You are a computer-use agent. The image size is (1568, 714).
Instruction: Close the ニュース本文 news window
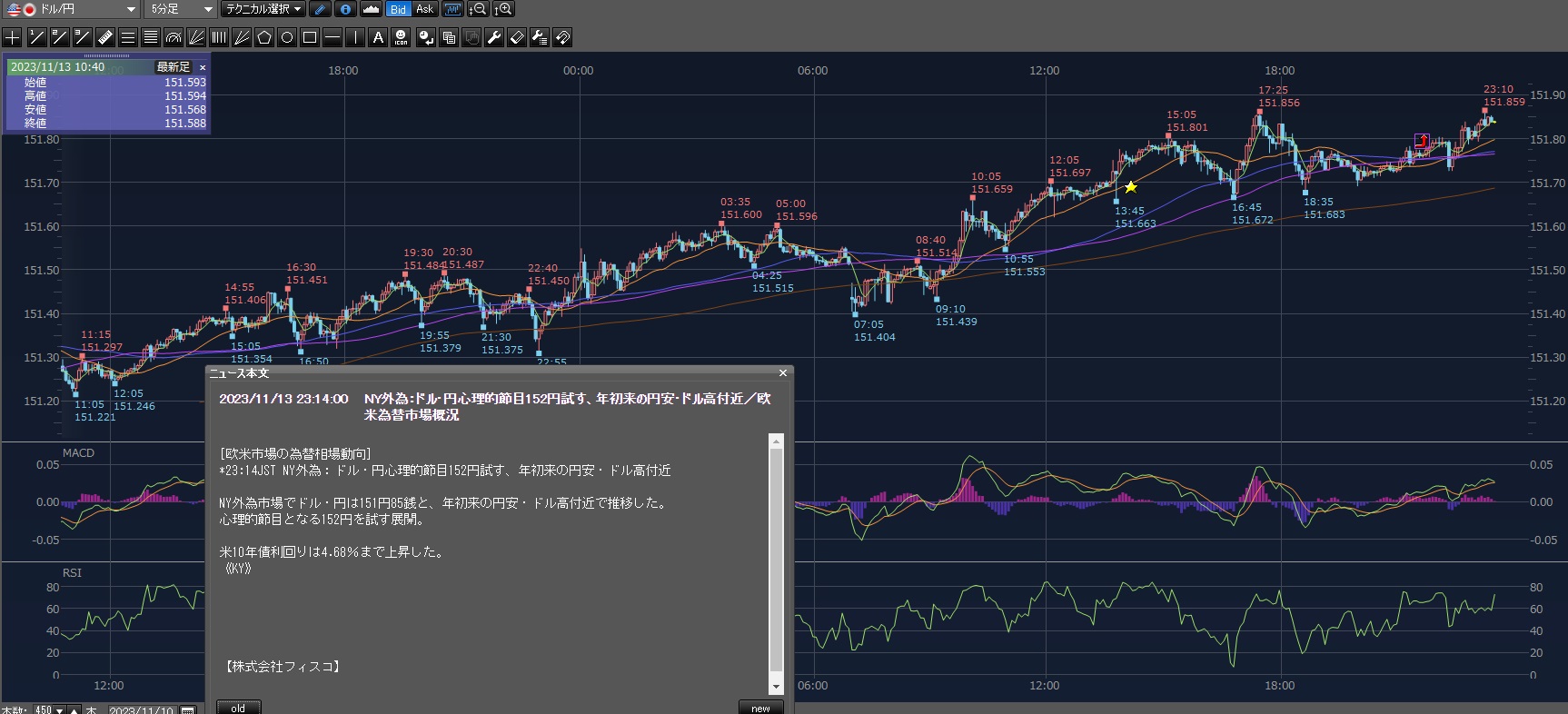click(783, 372)
